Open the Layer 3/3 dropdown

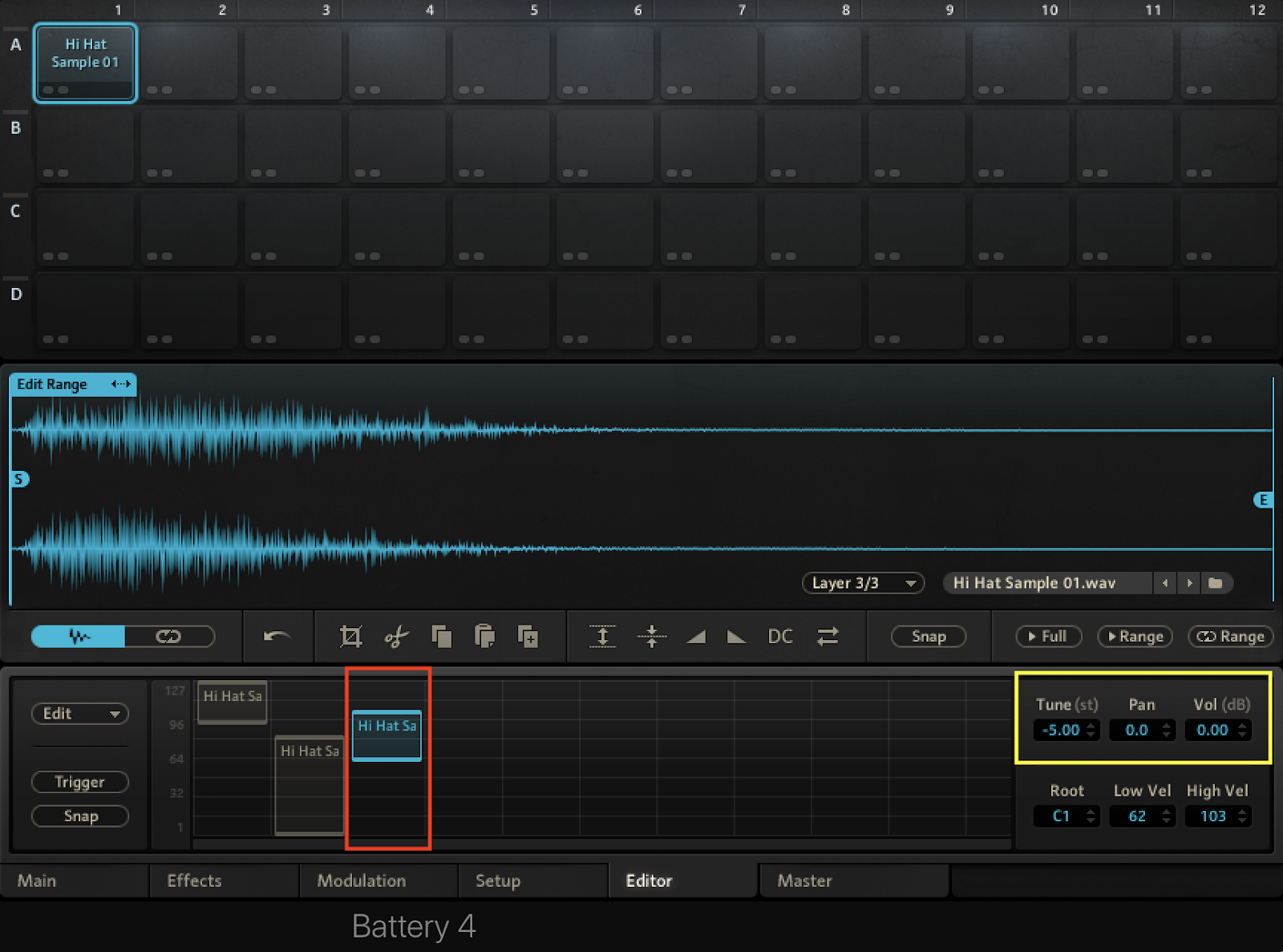(x=863, y=583)
